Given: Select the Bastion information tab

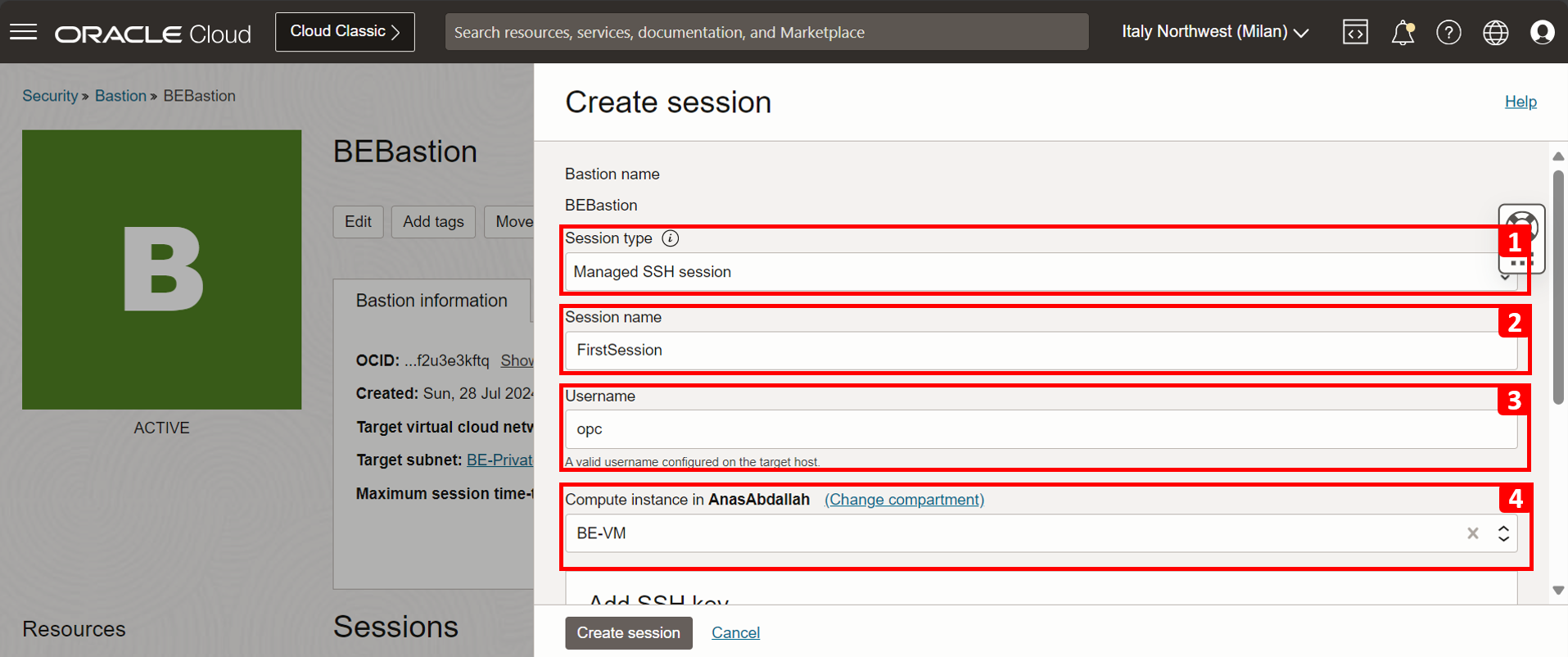Looking at the screenshot, I should [432, 301].
